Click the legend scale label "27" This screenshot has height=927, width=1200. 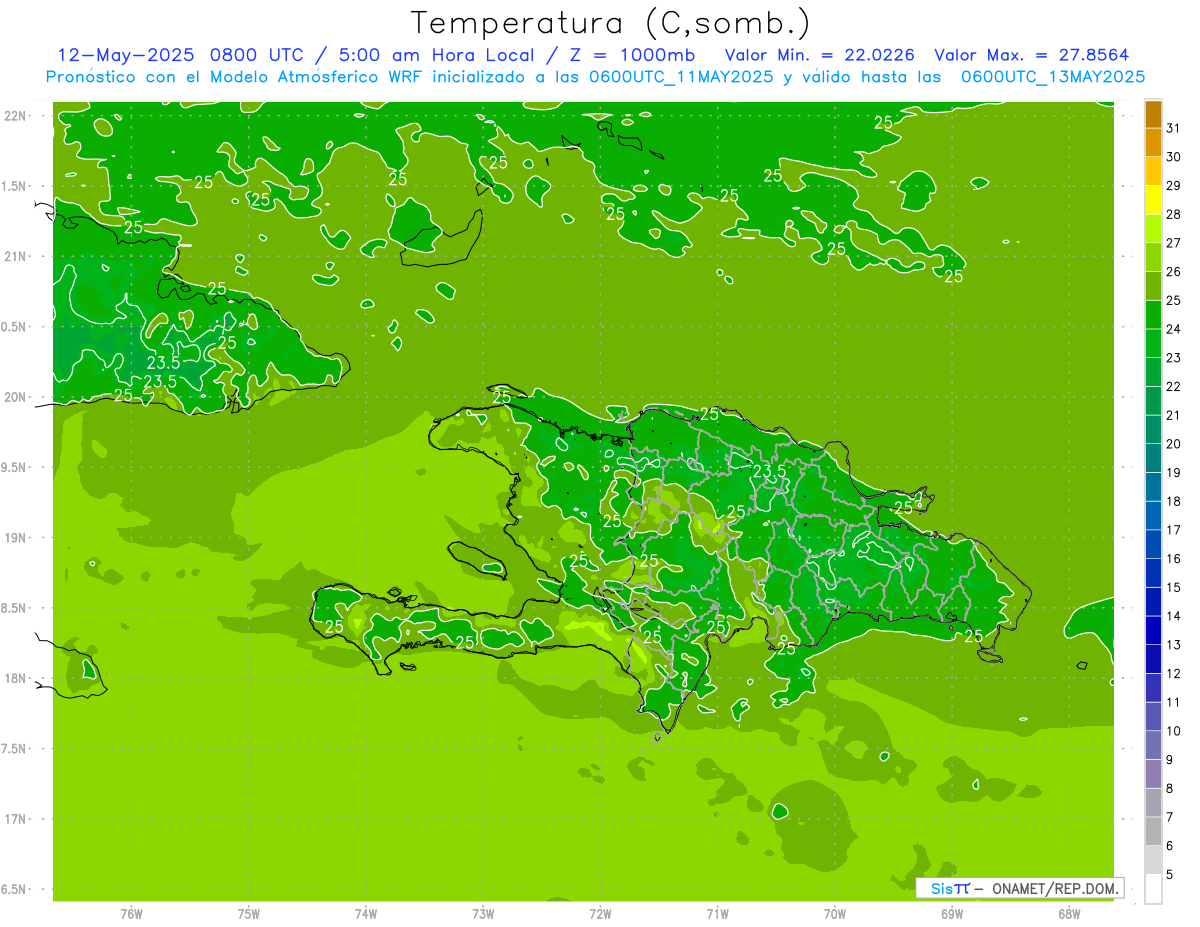pos(1174,243)
